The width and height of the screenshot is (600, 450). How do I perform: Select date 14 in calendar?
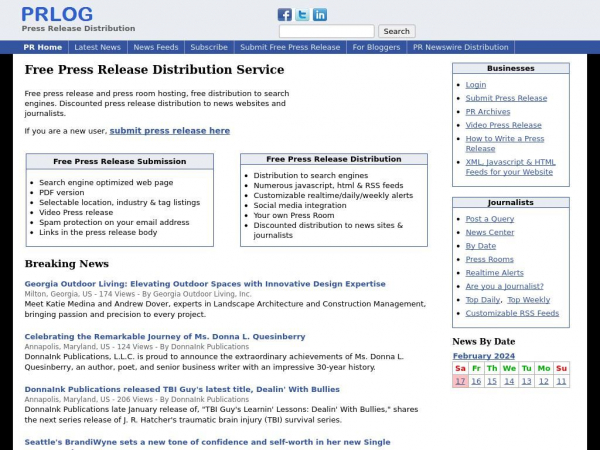click(x=509, y=381)
